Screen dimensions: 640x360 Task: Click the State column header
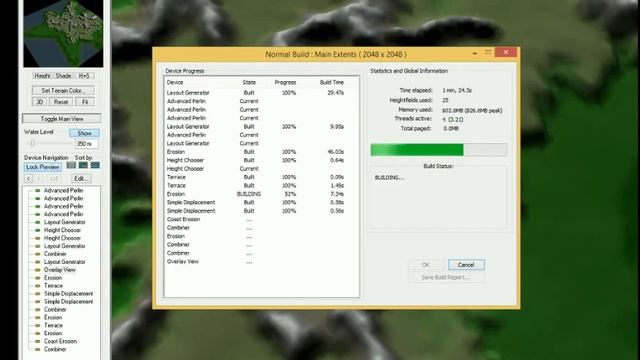pos(249,82)
